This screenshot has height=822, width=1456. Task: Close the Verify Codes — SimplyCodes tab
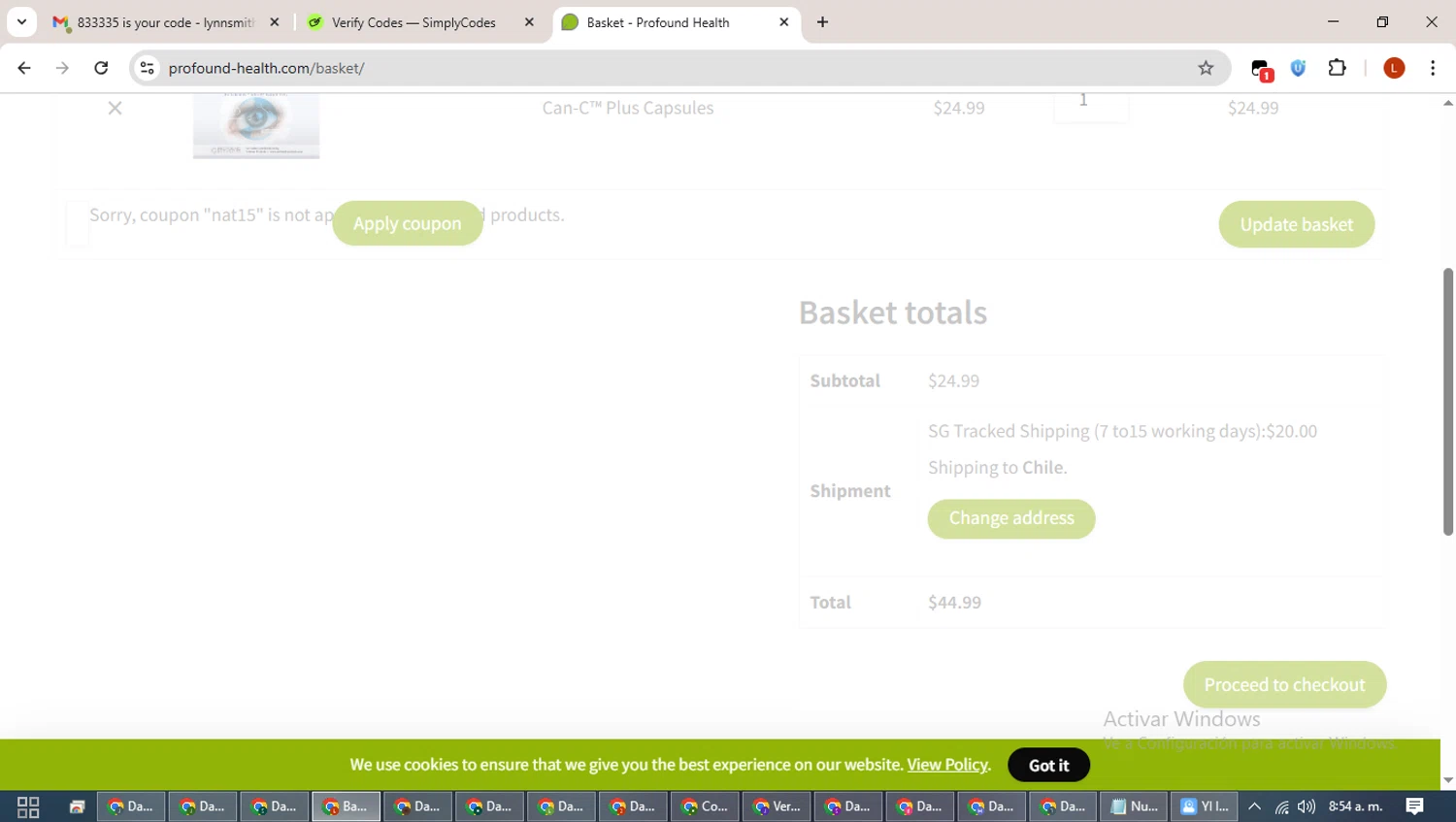pyautogui.click(x=529, y=22)
